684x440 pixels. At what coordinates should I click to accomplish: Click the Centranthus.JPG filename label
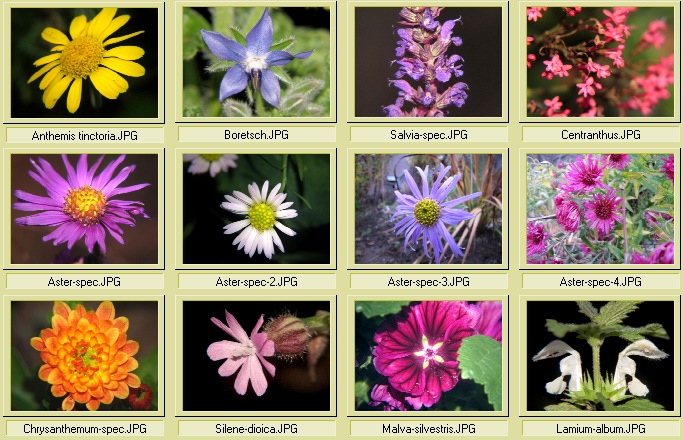coord(600,134)
